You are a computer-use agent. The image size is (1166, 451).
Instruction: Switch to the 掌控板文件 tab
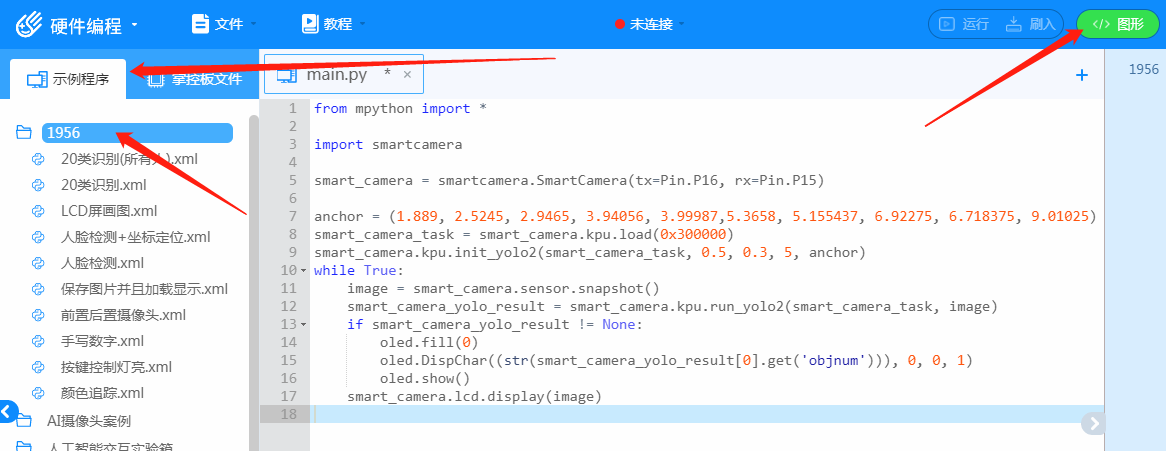pos(194,79)
